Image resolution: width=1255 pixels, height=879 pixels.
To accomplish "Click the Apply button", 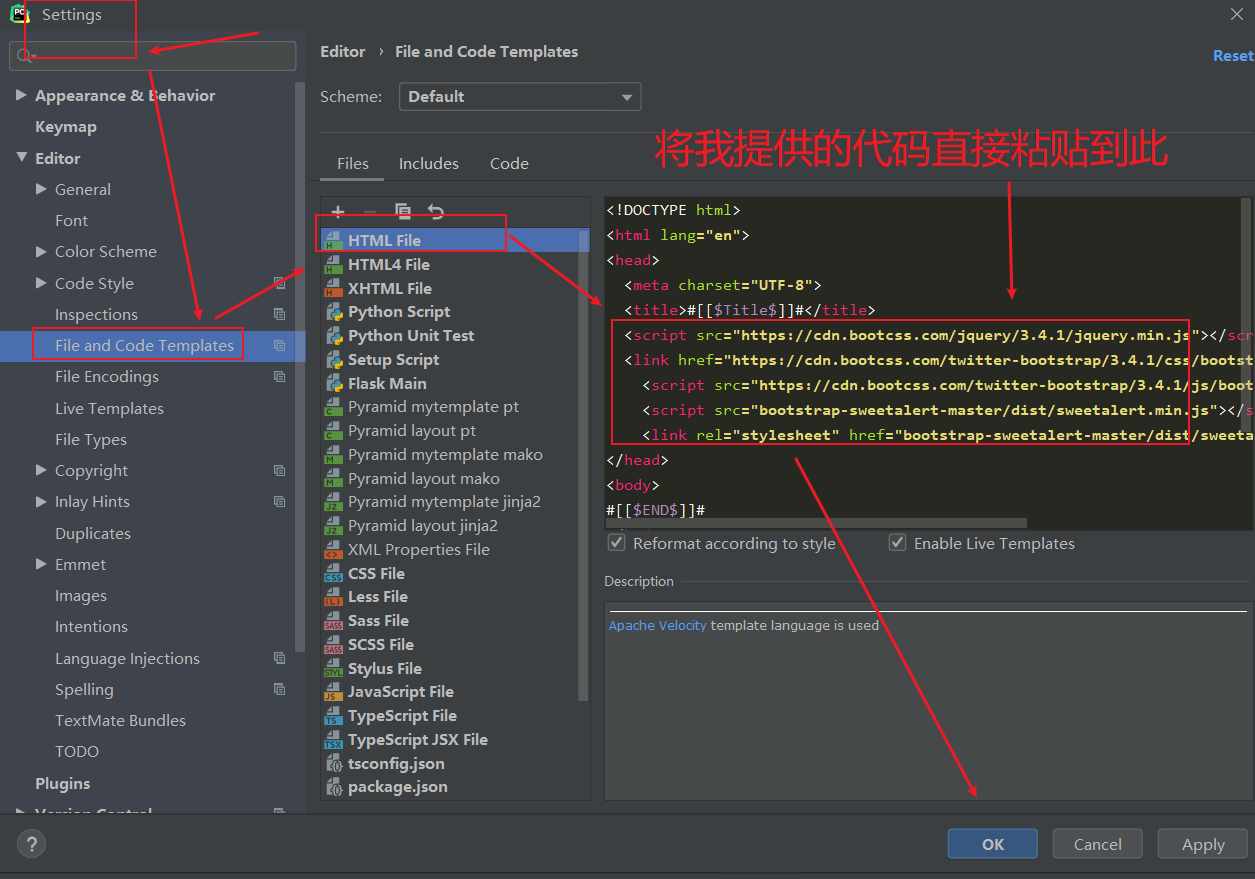I will 1203,844.
